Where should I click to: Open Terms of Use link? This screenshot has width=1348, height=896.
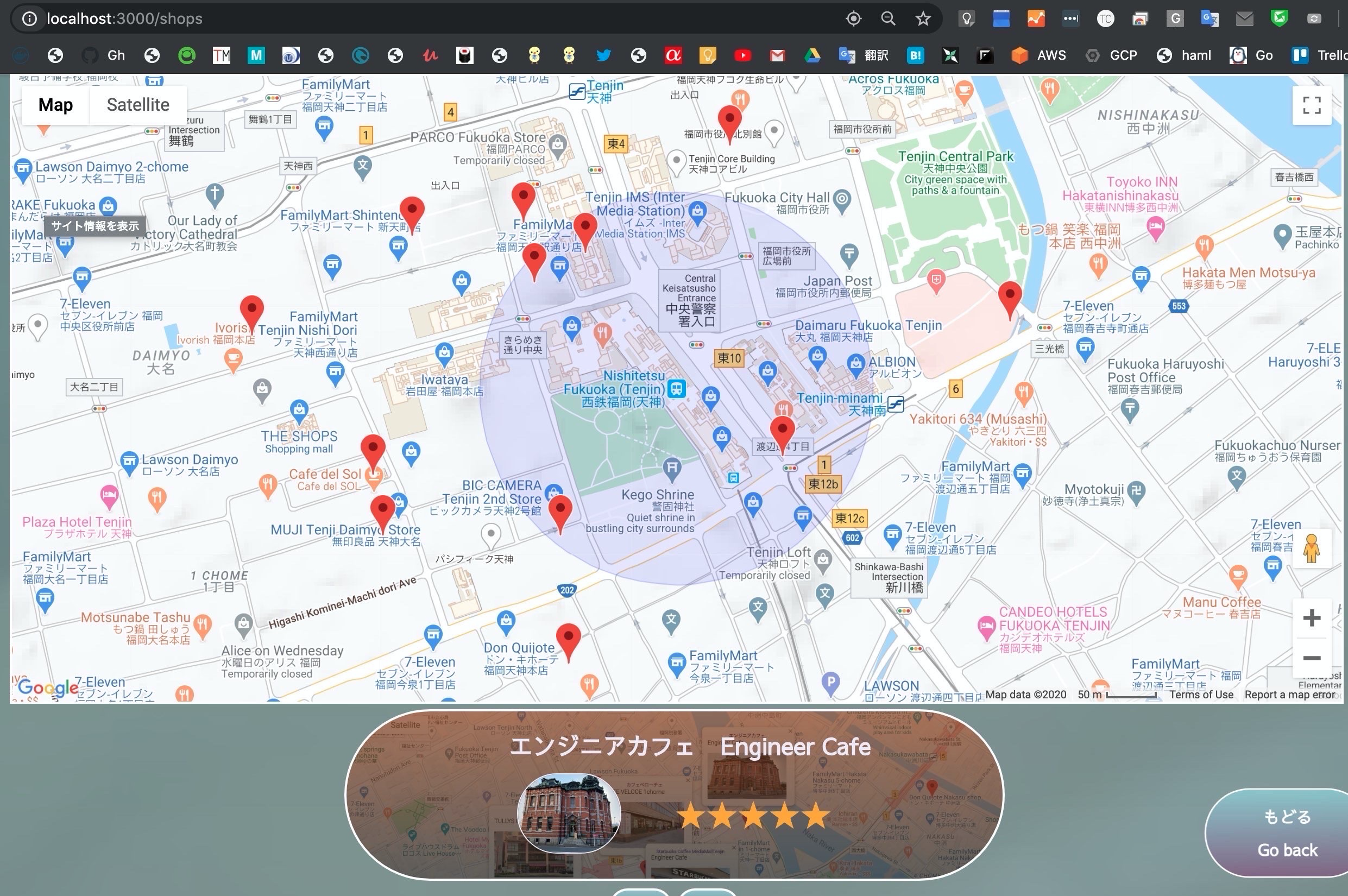[1201, 695]
